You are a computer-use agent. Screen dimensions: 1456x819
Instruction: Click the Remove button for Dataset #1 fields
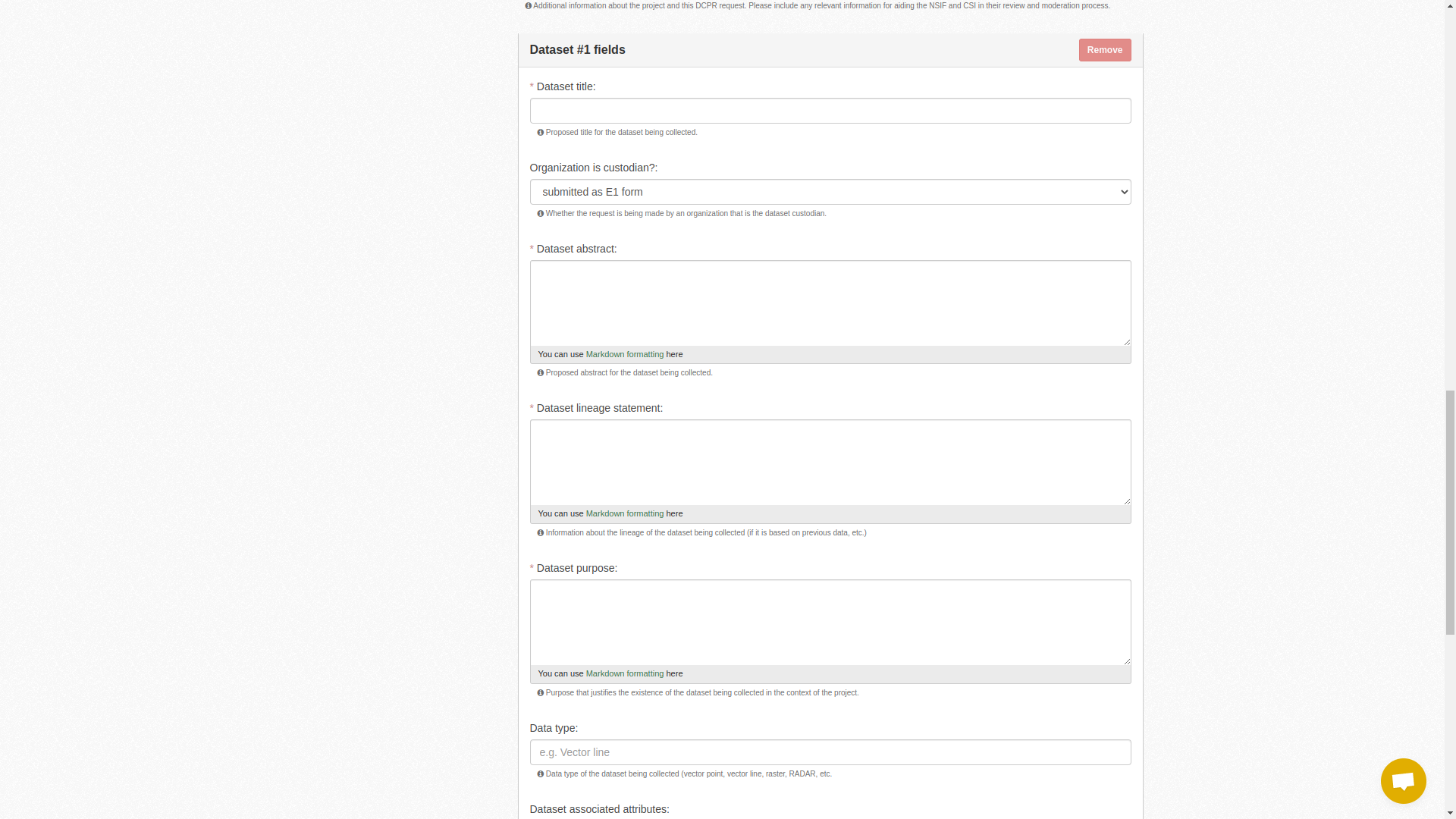[x=1104, y=49]
